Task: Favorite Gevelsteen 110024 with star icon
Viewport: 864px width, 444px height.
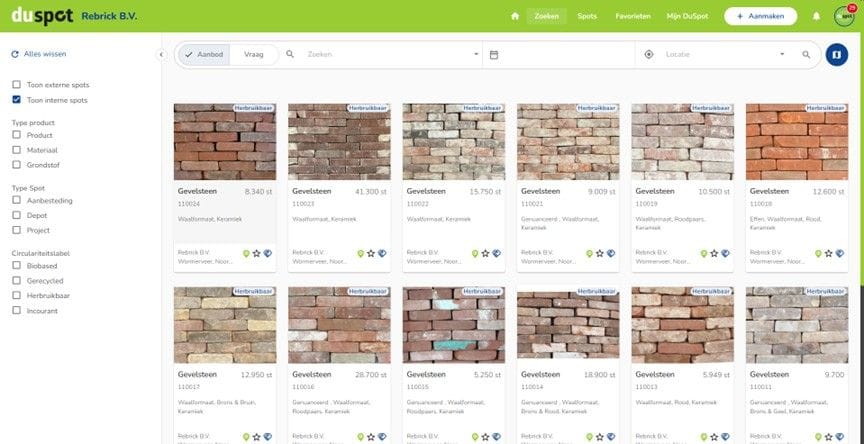Action: pos(256,254)
